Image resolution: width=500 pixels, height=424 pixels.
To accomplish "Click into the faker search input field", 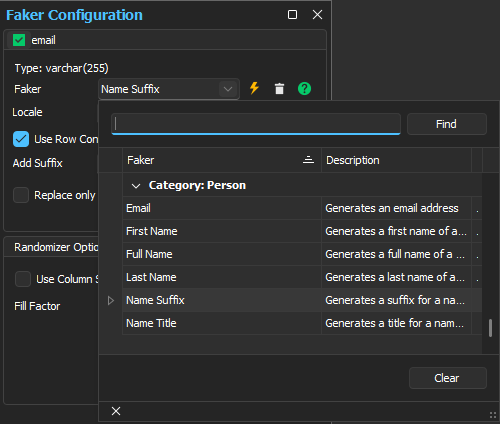I will point(256,124).
